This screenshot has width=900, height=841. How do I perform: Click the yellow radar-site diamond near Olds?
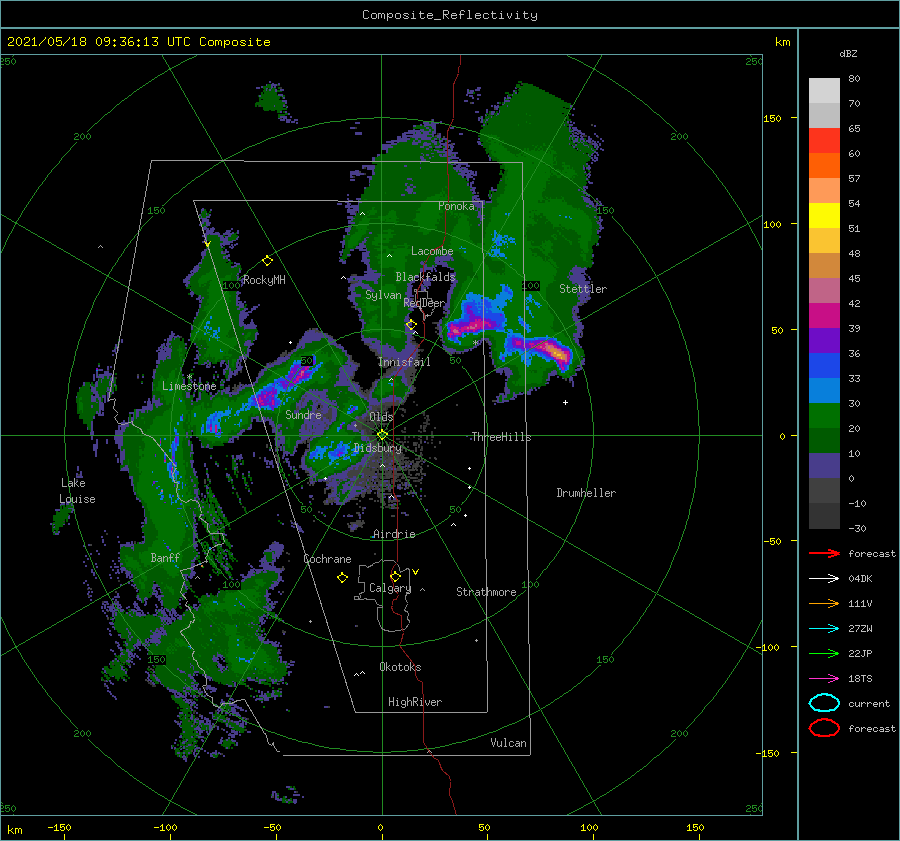[x=382, y=435]
